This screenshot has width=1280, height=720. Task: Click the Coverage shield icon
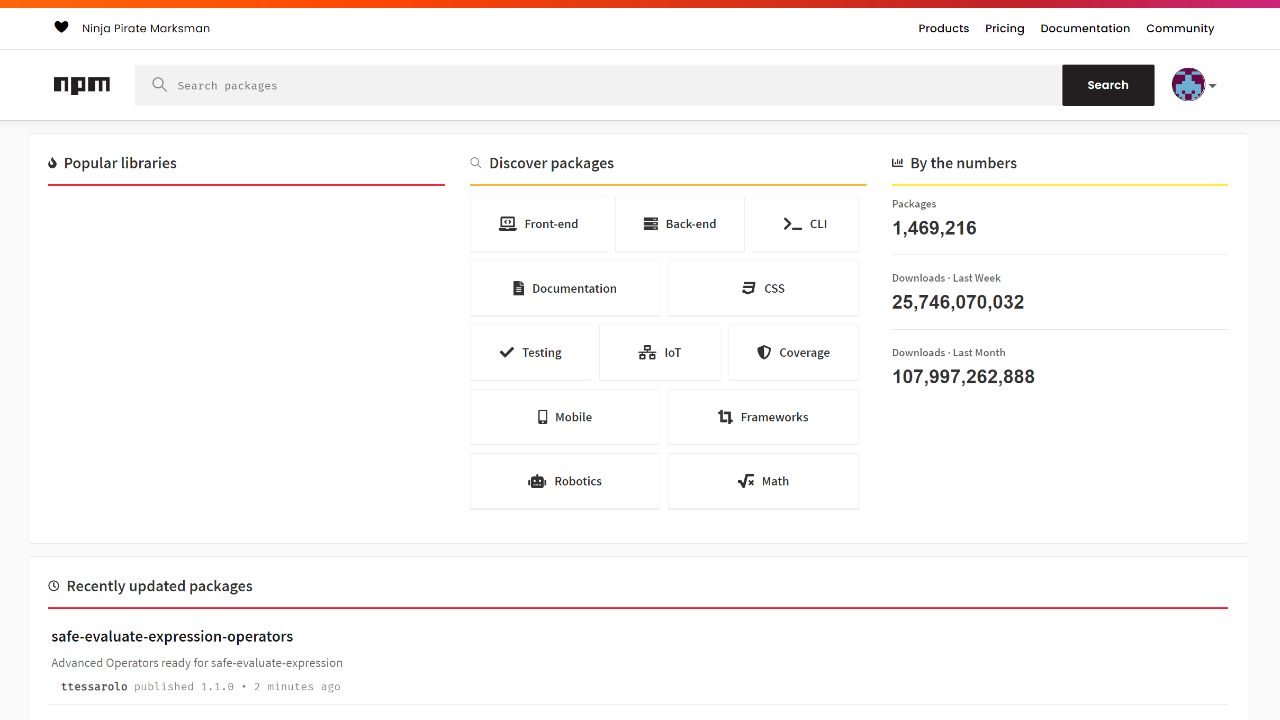(765, 352)
